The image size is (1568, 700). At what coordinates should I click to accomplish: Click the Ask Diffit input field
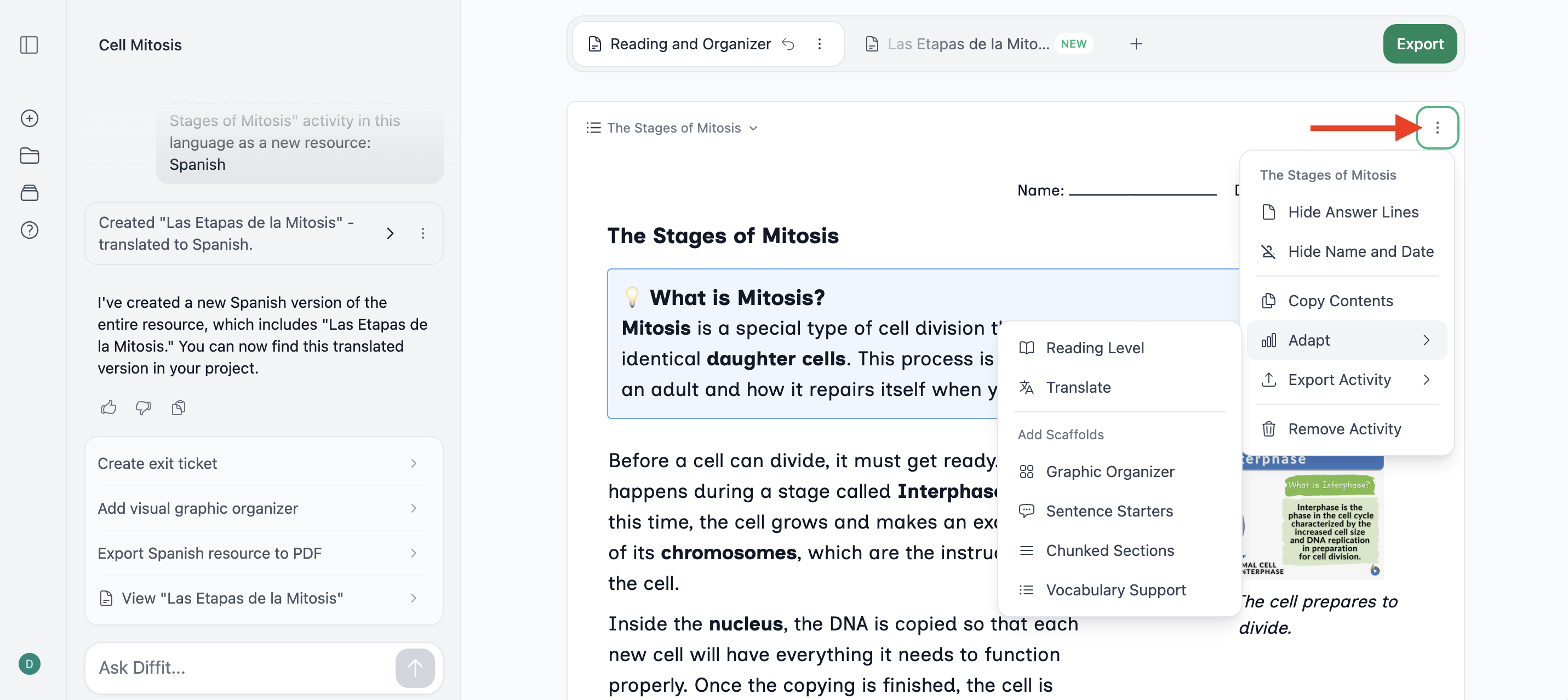(x=243, y=668)
